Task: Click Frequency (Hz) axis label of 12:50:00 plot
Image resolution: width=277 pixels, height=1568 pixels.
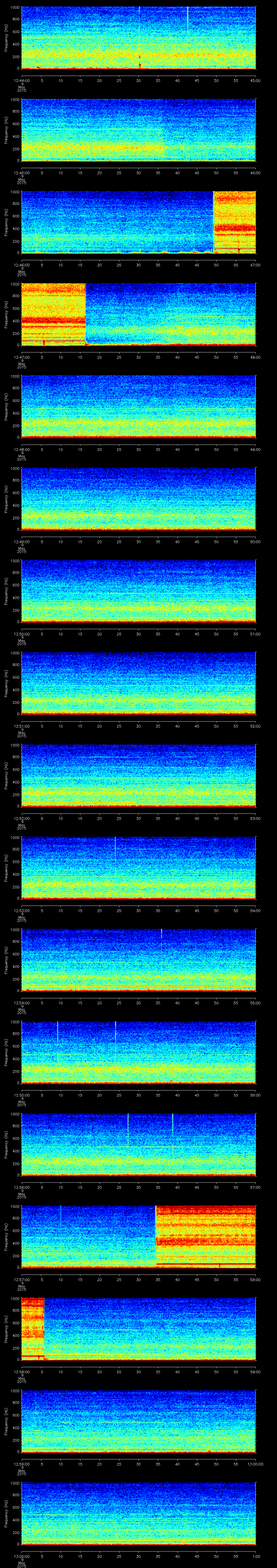Action: [6, 591]
